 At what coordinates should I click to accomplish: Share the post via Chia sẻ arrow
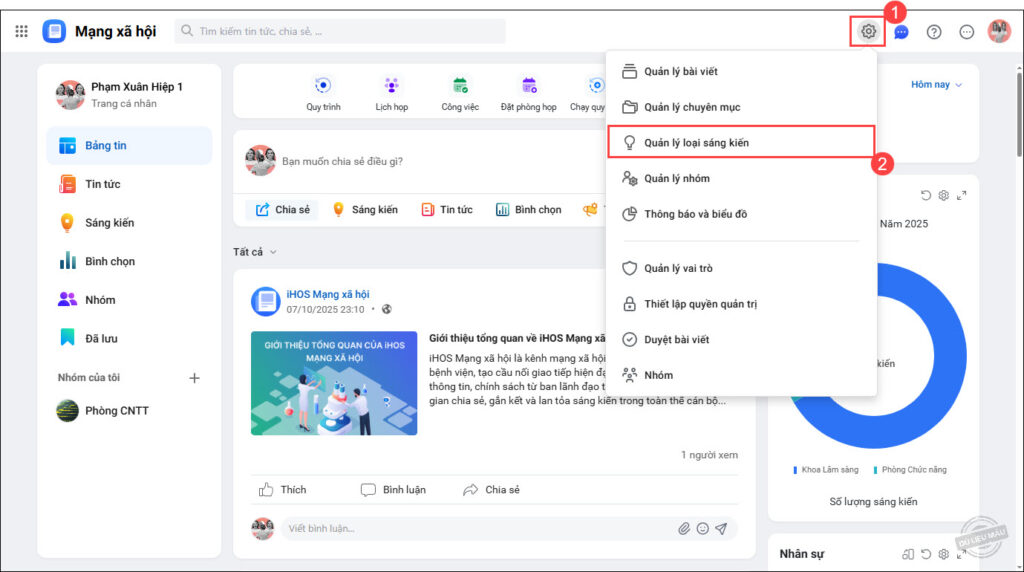point(491,490)
